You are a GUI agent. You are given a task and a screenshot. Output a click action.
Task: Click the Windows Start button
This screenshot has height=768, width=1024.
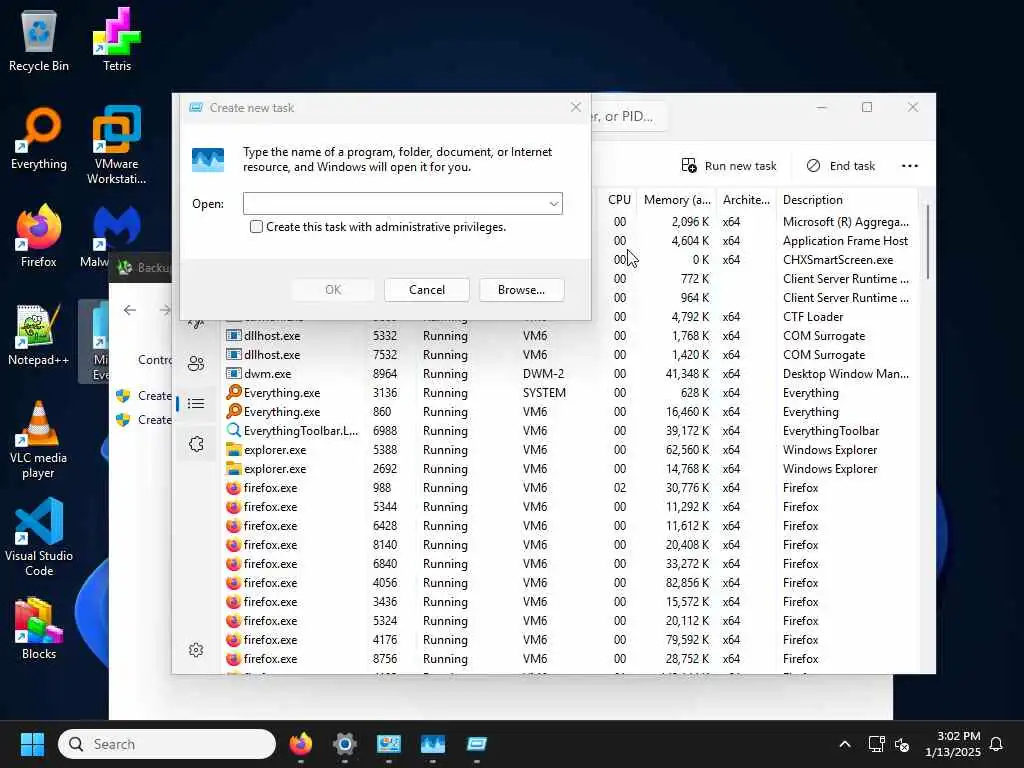[32, 744]
